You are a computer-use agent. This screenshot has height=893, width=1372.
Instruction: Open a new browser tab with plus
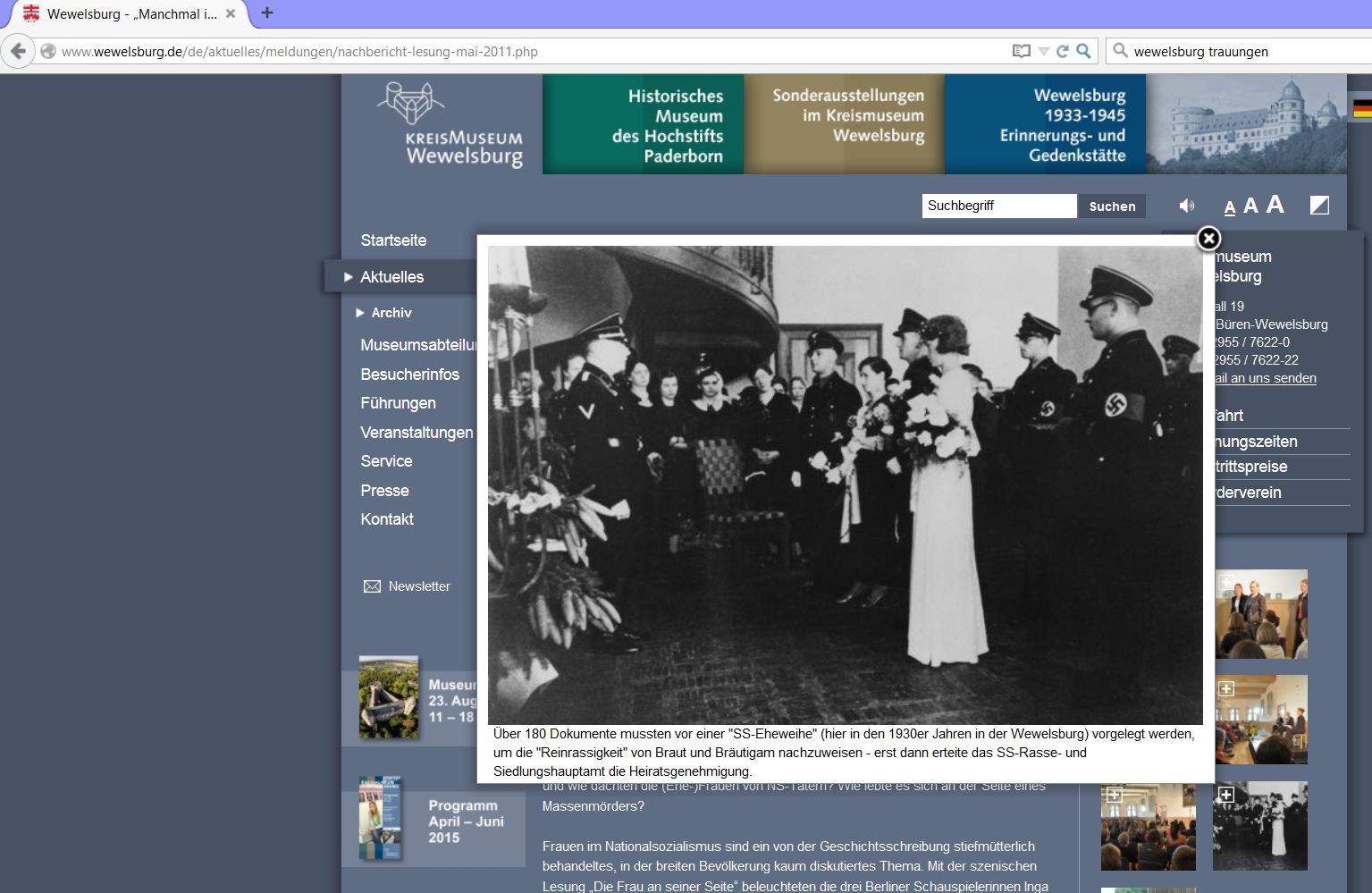267,13
